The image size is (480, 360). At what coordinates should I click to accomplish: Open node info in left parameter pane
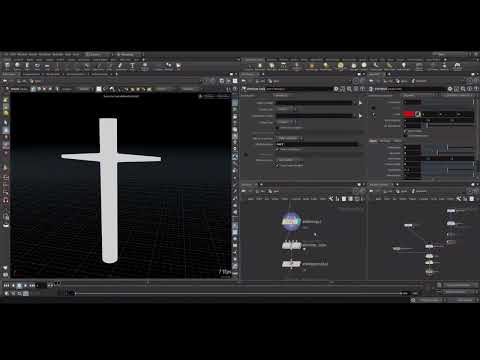356,89
